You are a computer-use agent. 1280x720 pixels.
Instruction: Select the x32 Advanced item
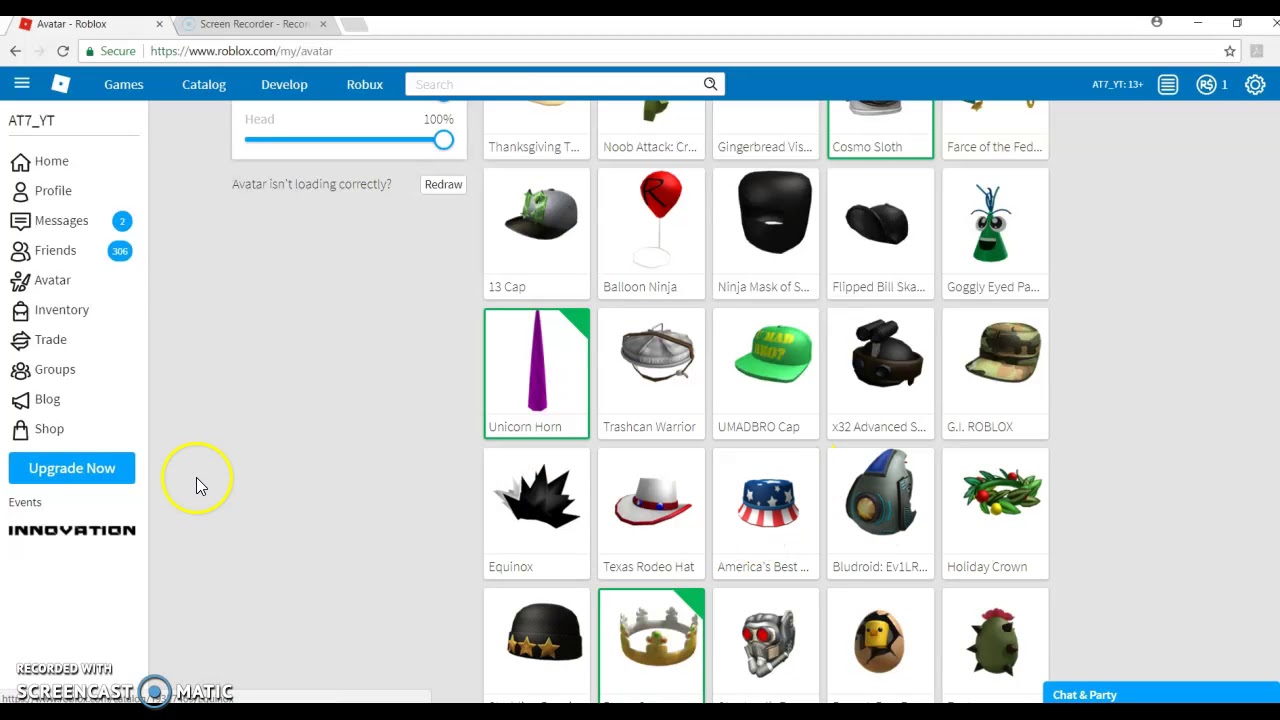coord(881,373)
